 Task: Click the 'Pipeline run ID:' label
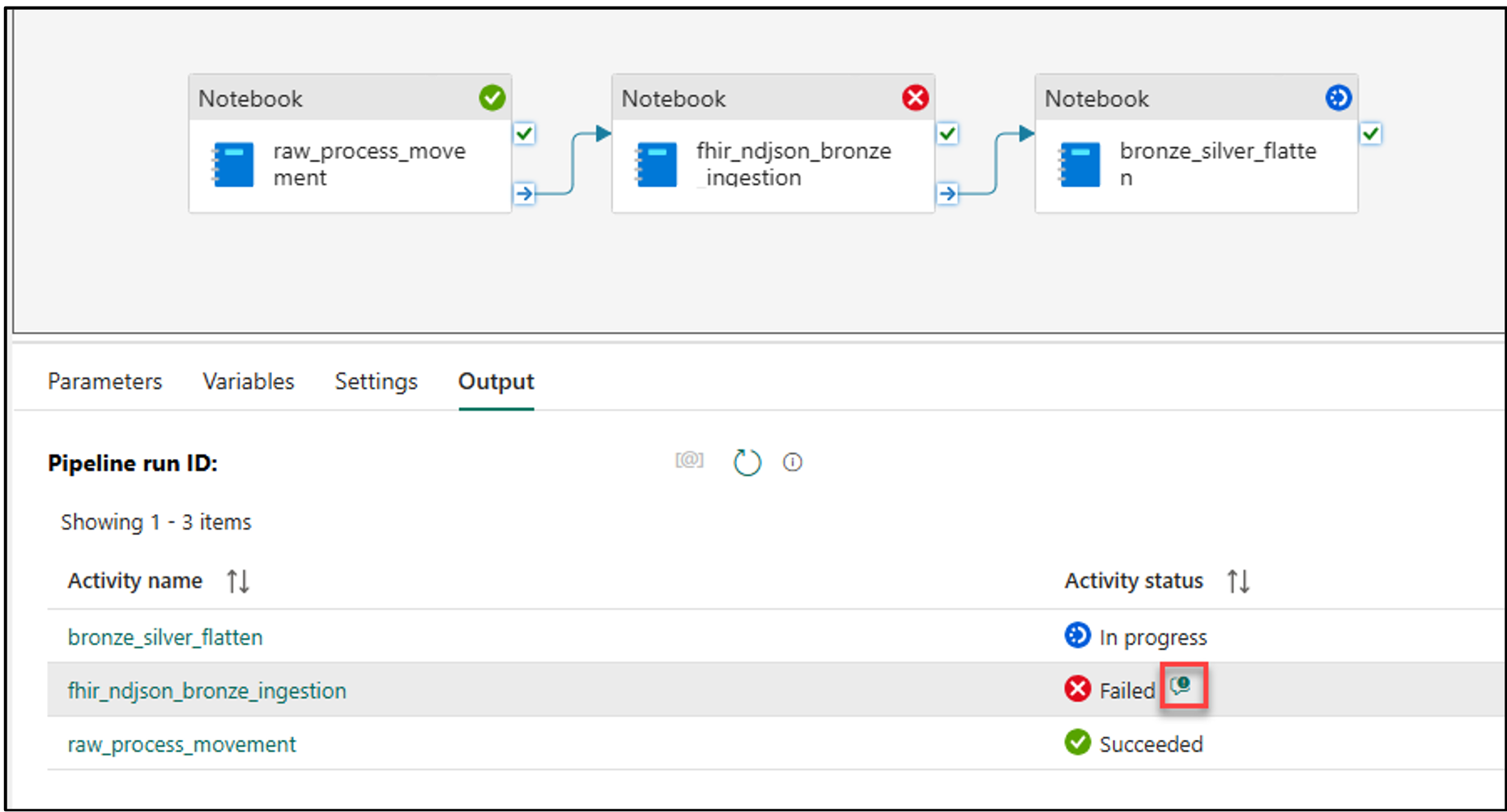point(133,463)
